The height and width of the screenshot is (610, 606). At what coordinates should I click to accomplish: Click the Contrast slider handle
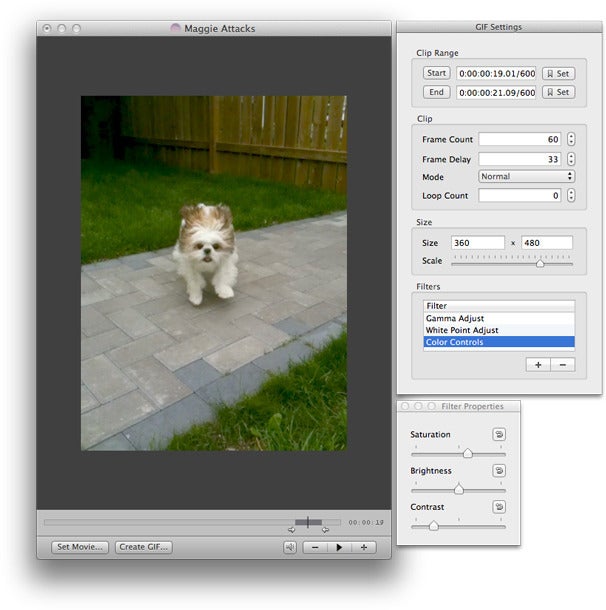pyautogui.click(x=434, y=526)
